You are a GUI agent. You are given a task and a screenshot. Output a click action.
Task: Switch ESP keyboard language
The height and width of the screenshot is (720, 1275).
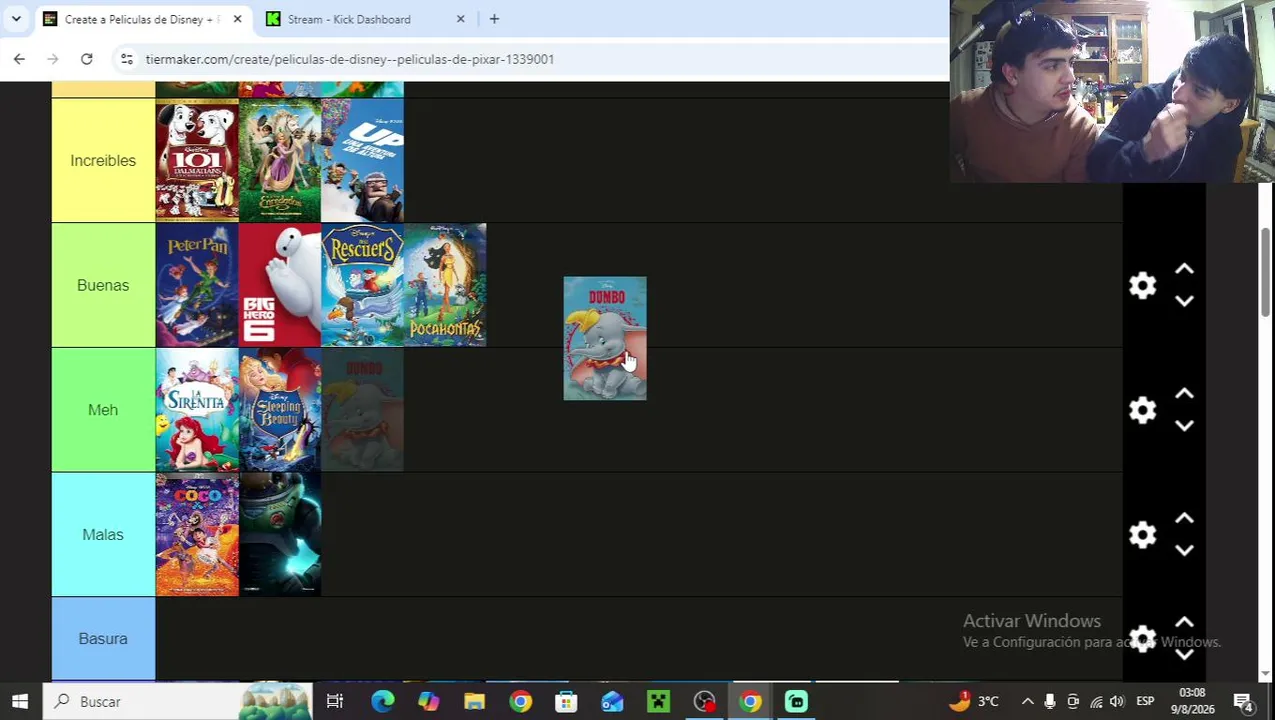[x=1145, y=701]
